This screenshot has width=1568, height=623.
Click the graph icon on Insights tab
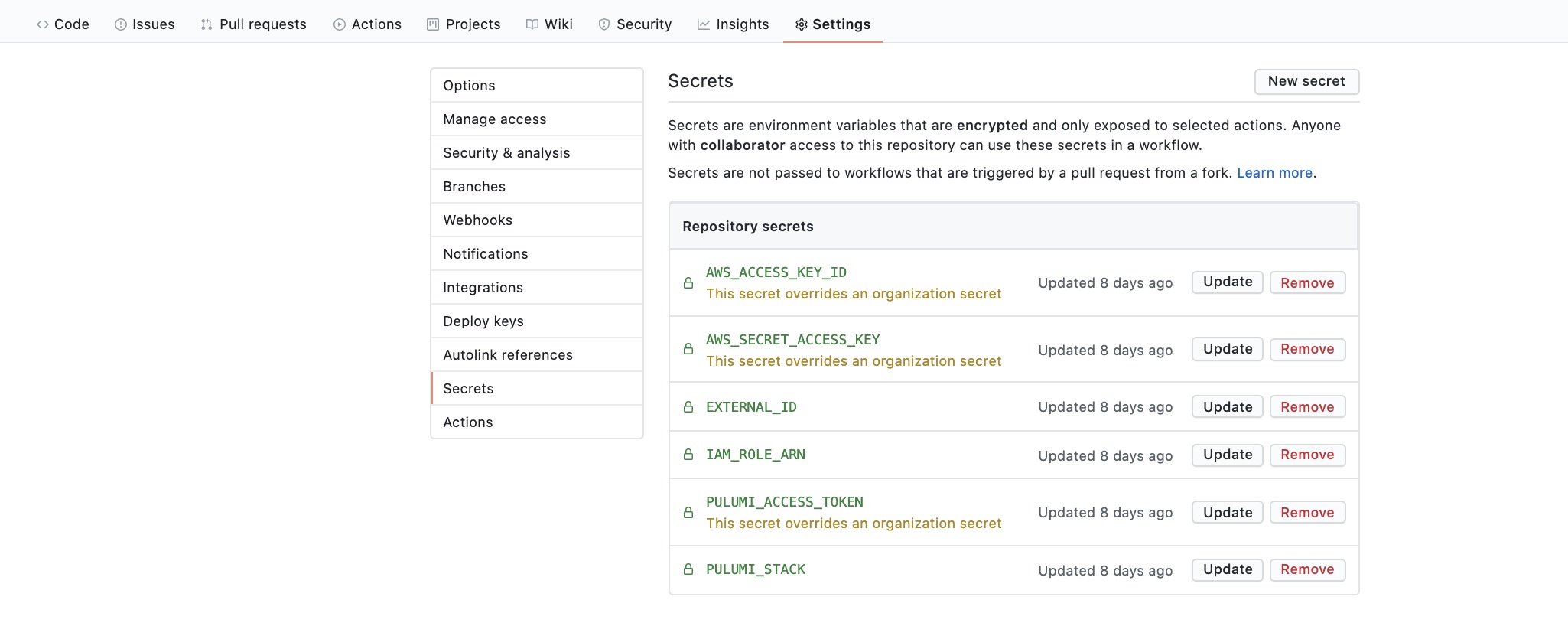(x=704, y=24)
